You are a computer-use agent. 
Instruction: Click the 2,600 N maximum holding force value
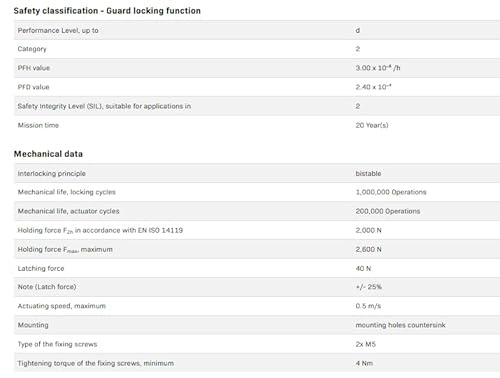(x=368, y=249)
